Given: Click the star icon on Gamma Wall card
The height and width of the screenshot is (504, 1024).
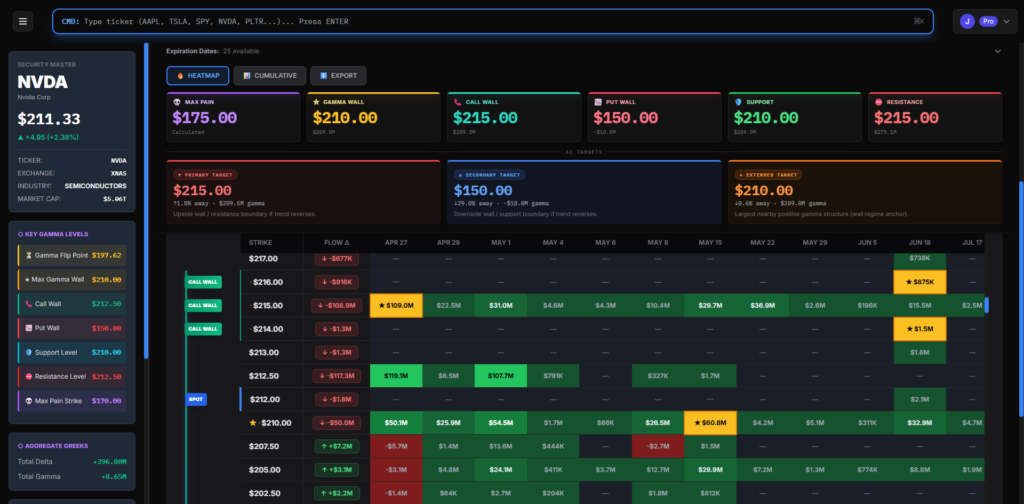Looking at the screenshot, I should click(316, 102).
